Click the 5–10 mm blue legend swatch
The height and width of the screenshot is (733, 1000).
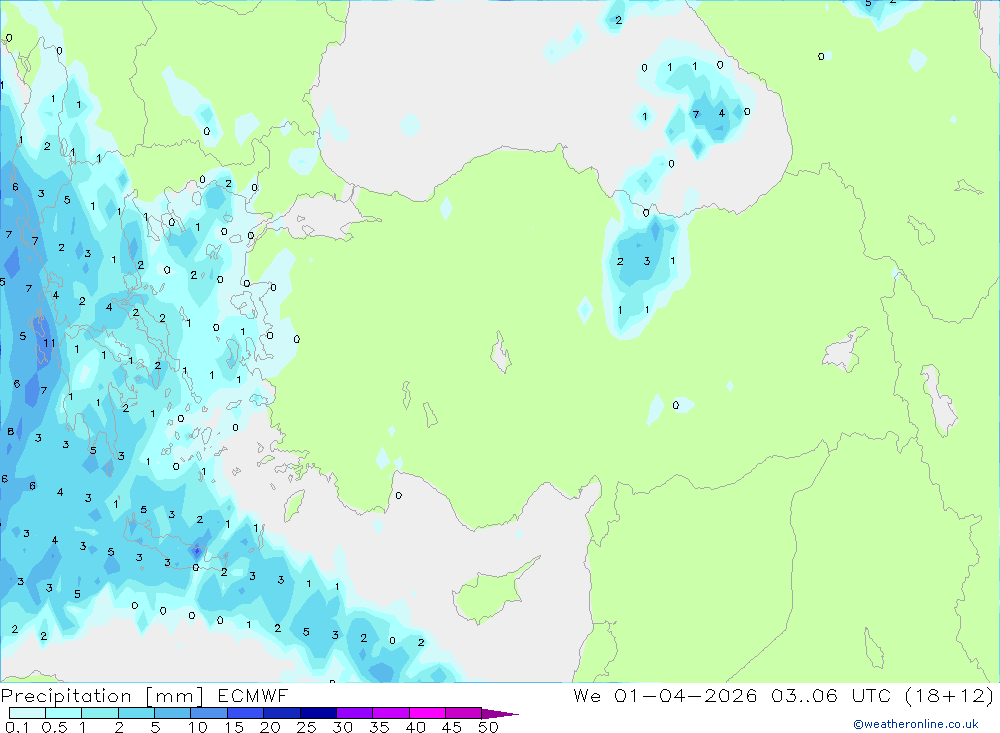point(173,713)
